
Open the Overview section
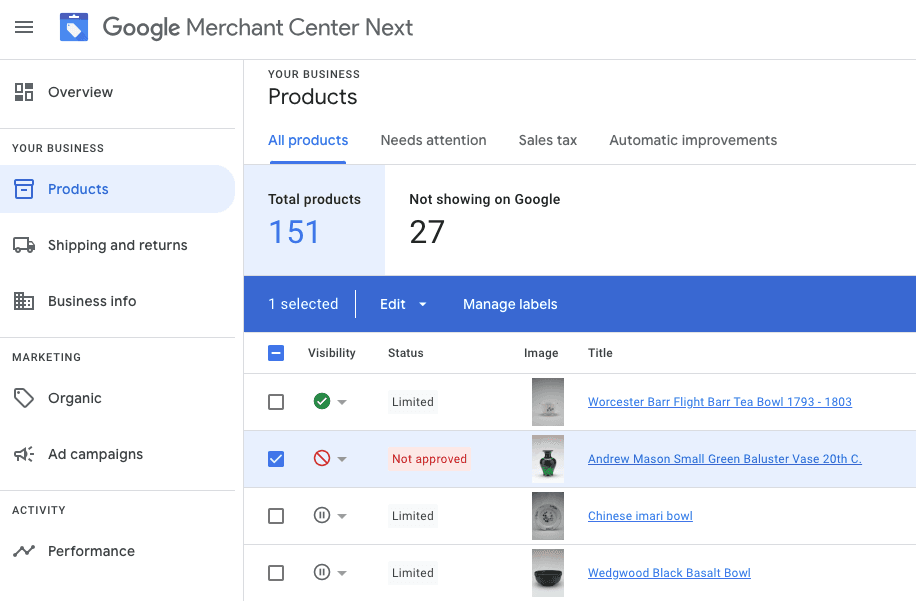80,91
